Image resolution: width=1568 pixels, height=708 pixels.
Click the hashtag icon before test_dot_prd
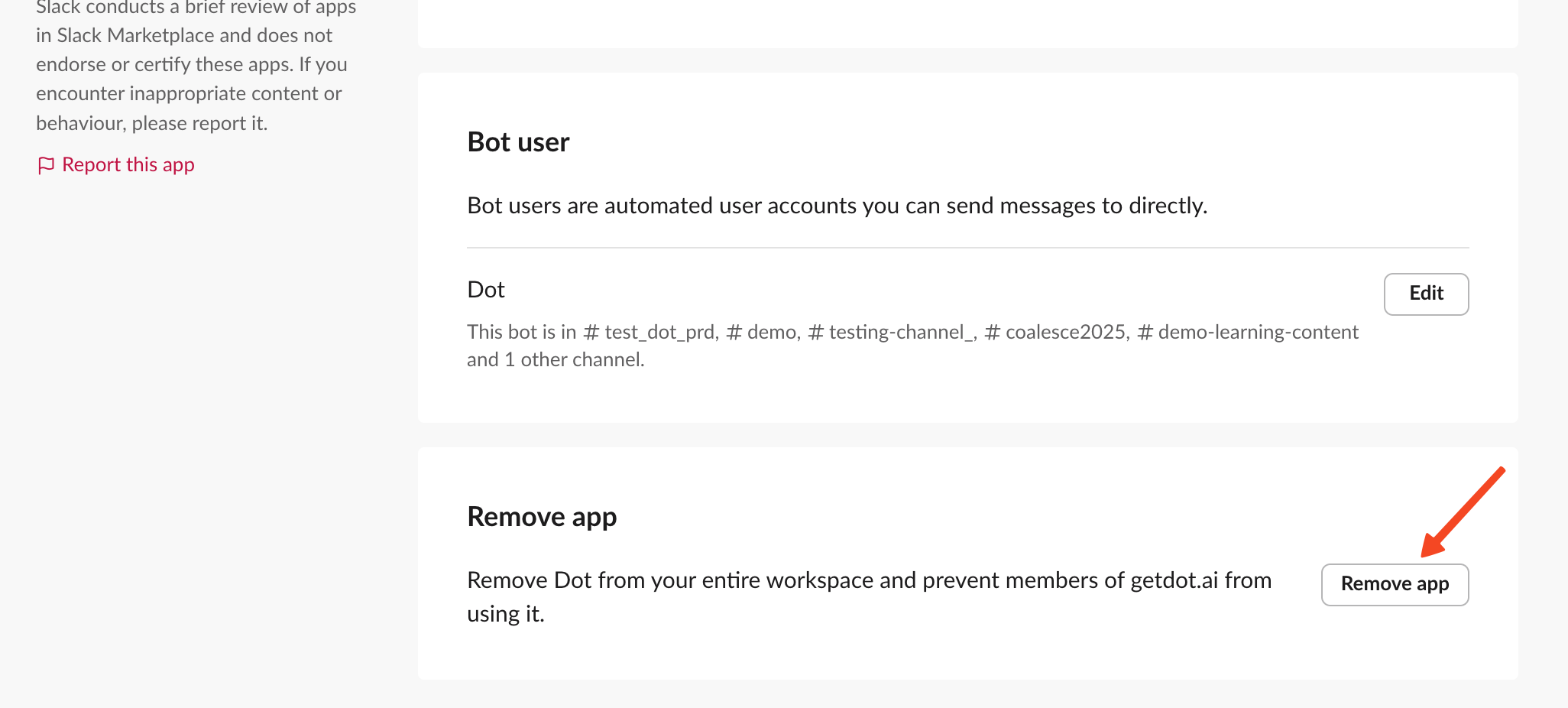pyautogui.click(x=591, y=332)
